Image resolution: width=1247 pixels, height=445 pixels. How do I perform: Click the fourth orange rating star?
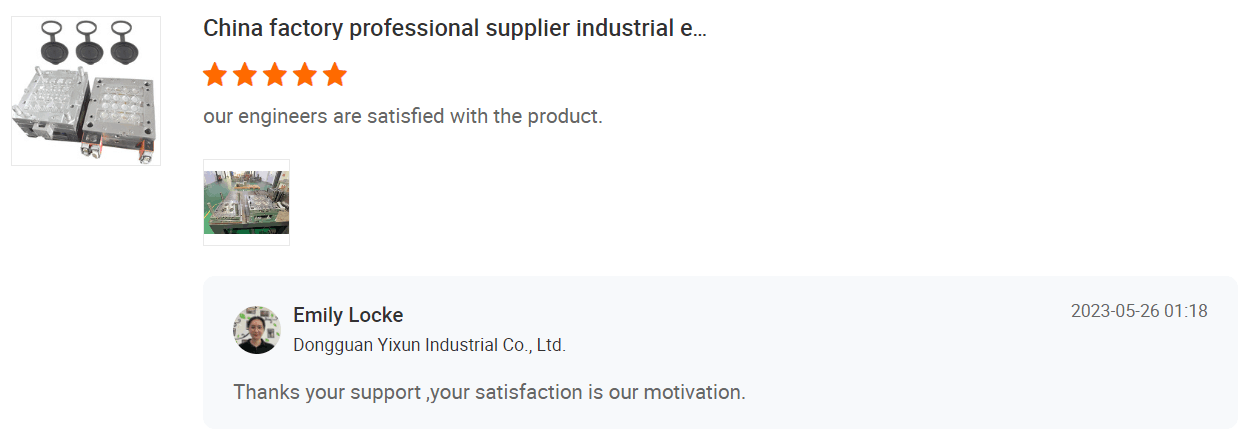pyautogui.click(x=304, y=74)
